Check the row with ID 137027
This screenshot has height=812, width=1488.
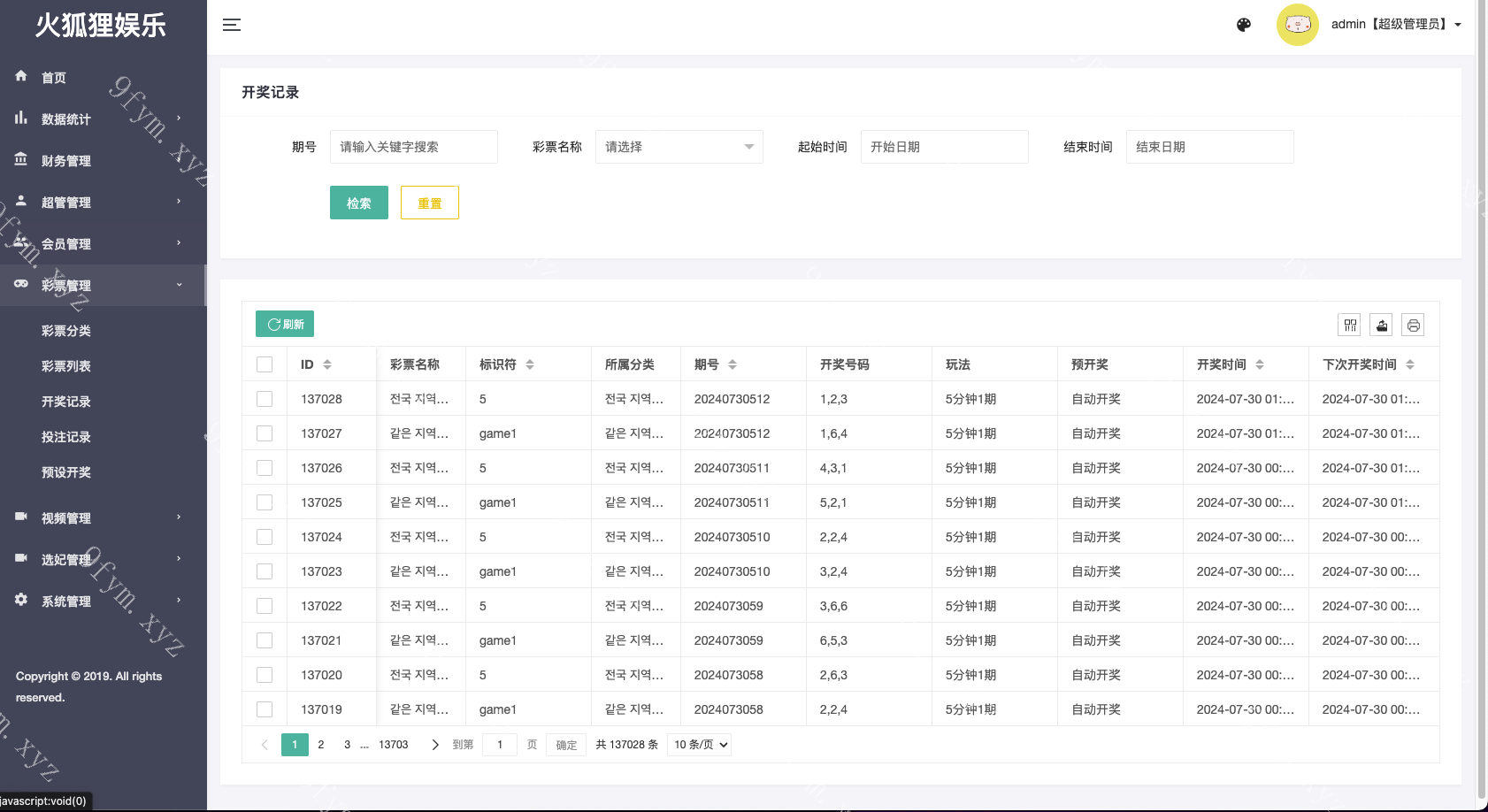[x=265, y=433]
